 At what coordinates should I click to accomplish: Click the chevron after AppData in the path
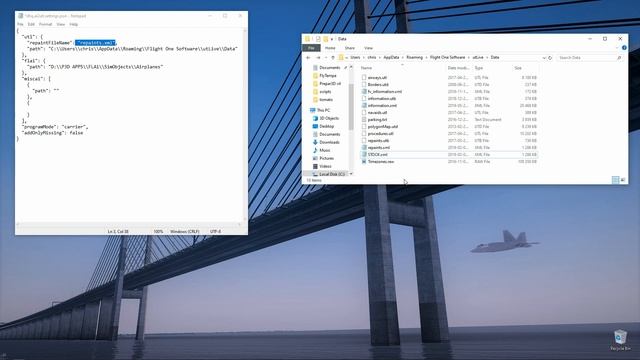point(403,58)
